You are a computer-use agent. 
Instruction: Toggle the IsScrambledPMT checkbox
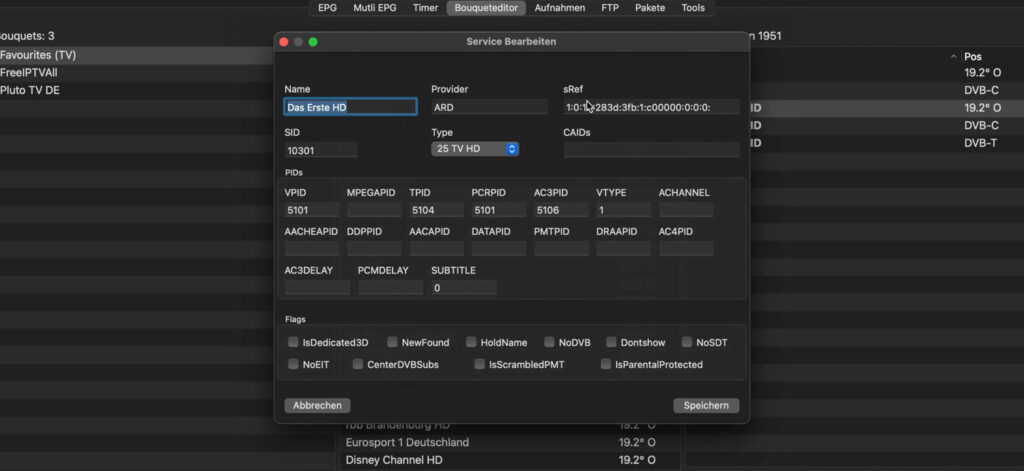[480, 365]
